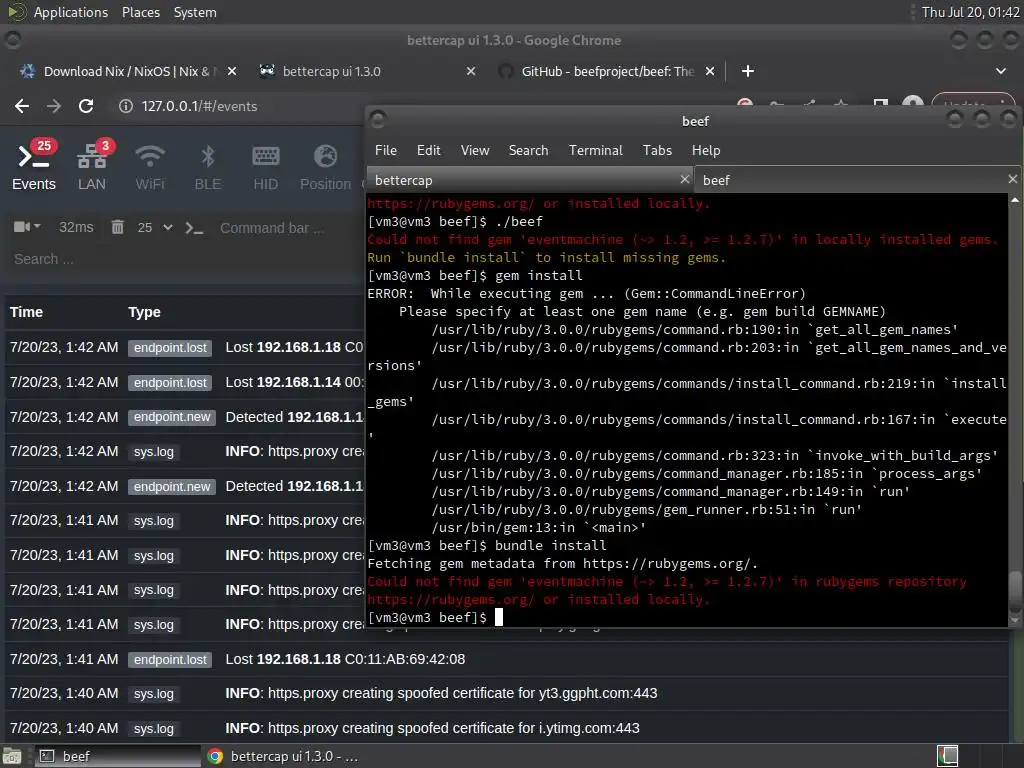
Task: Open terminal Edit menu
Action: point(428,150)
